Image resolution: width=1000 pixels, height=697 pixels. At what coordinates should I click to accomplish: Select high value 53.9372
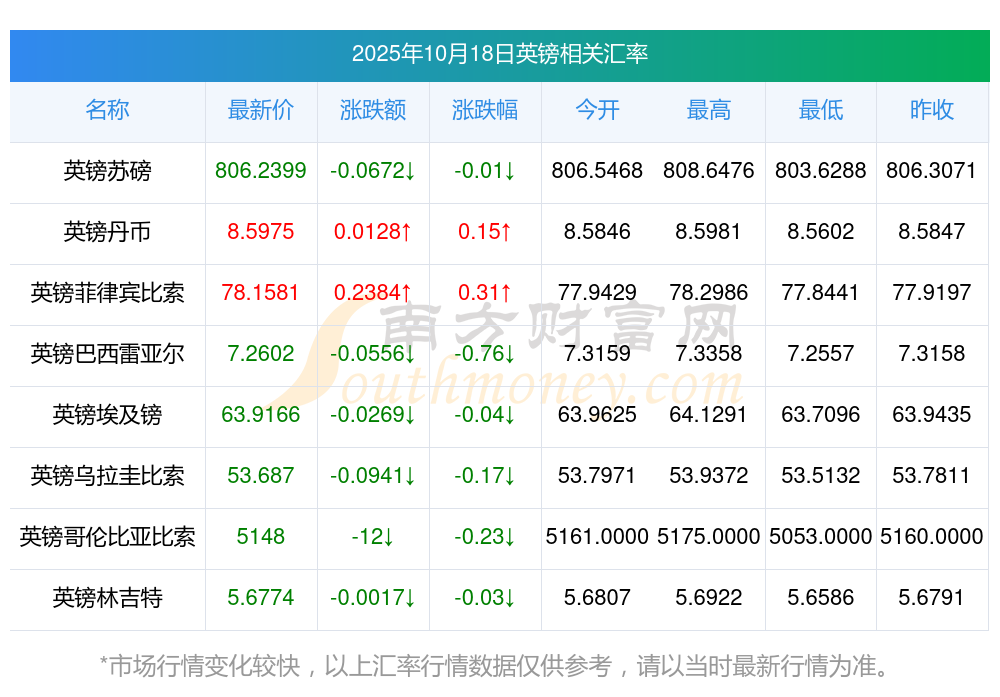point(709,476)
